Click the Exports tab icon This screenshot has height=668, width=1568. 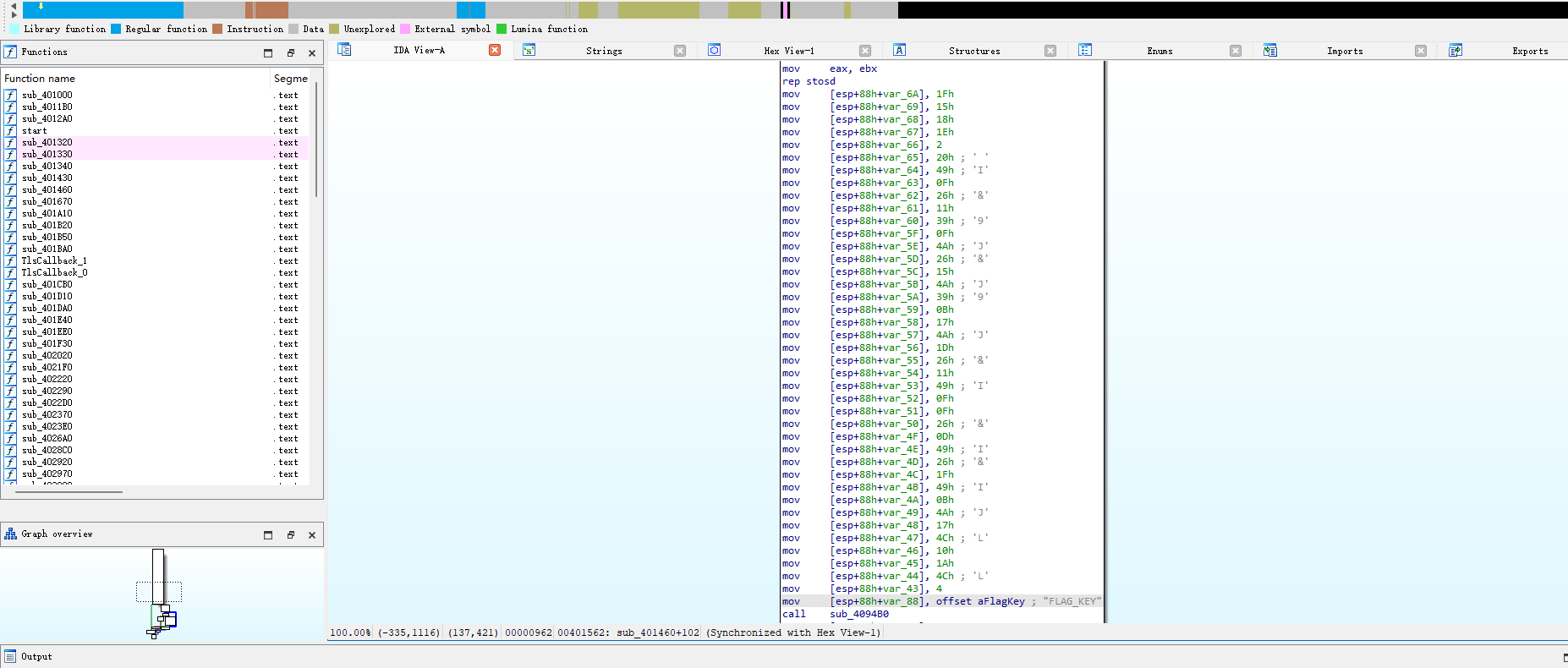(1455, 50)
